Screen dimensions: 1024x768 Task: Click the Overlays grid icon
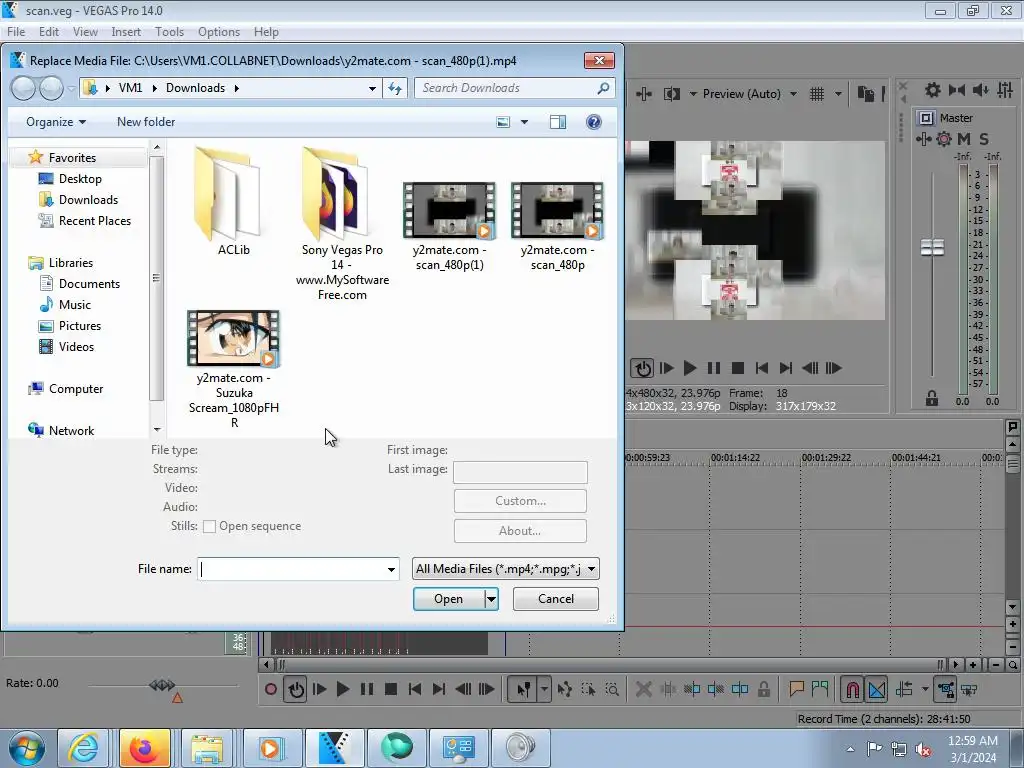click(817, 94)
